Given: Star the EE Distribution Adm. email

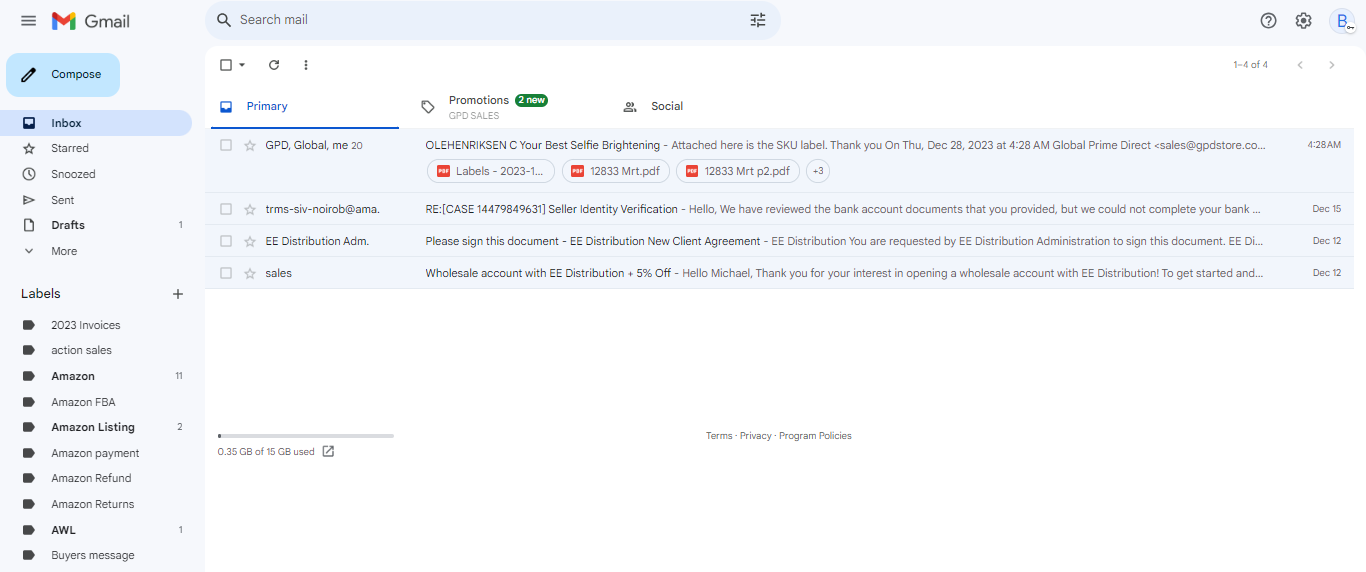Looking at the screenshot, I should tap(250, 241).
